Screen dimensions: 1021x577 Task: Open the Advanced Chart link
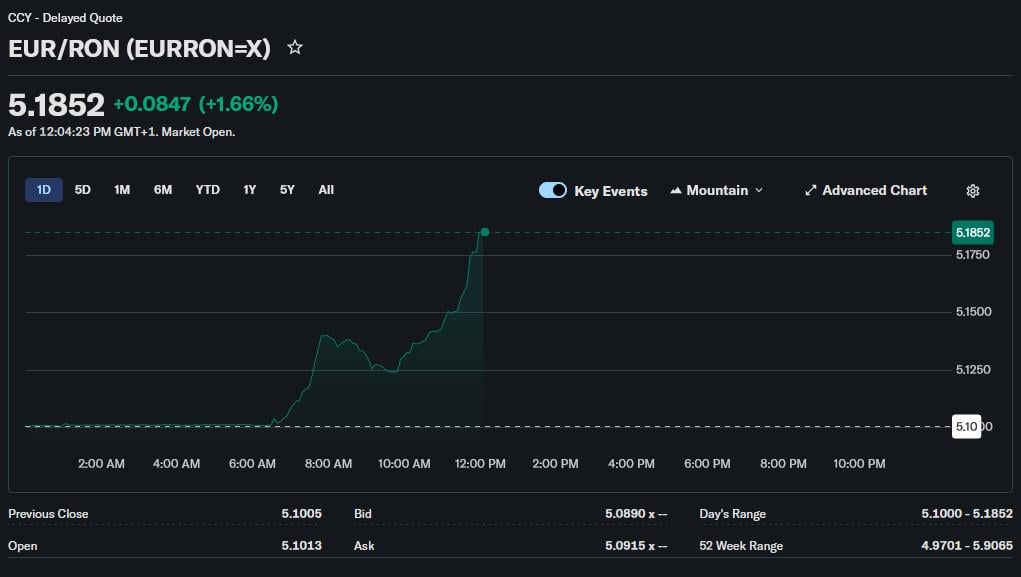pos(874,190)
